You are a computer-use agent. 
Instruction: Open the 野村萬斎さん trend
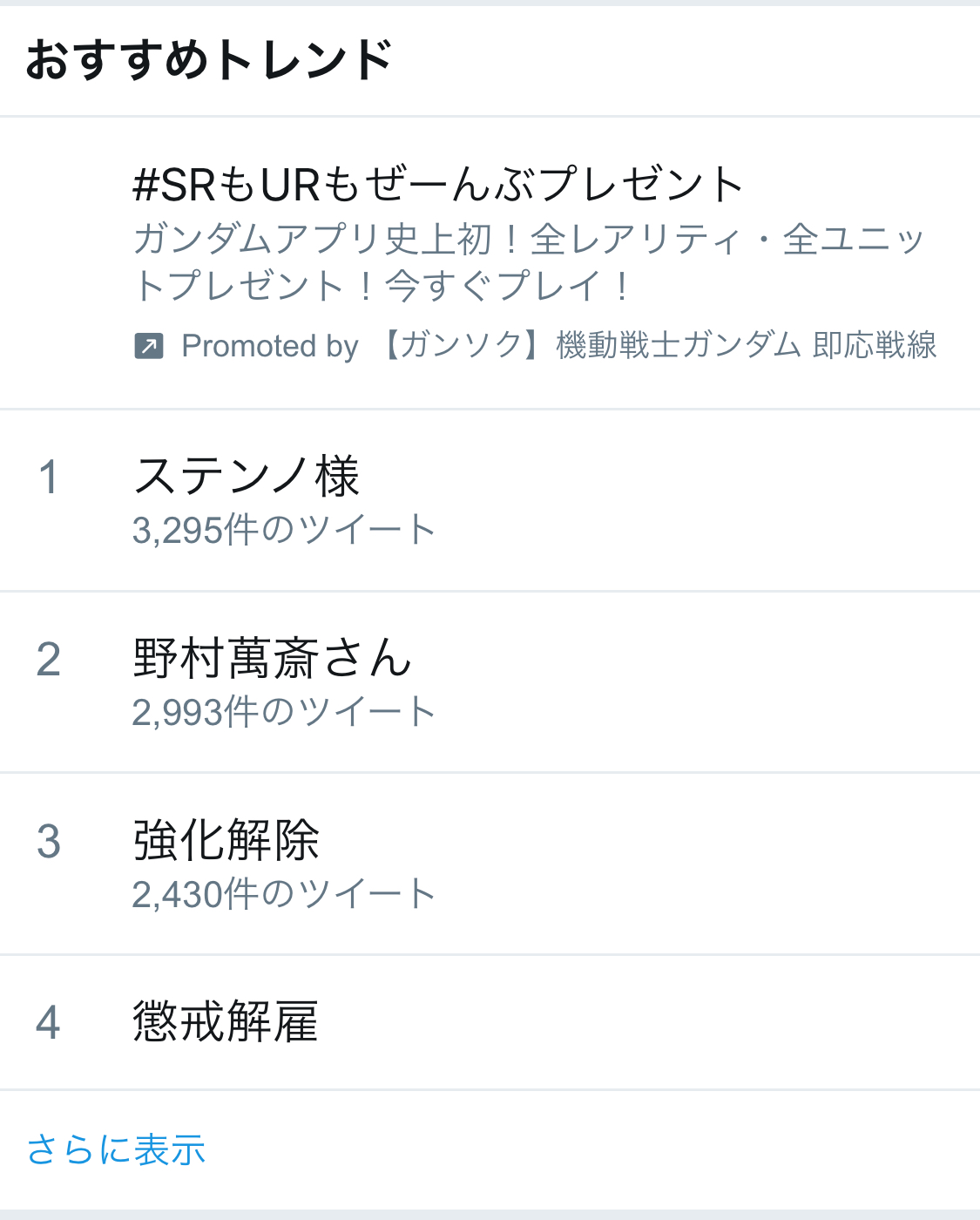[272, 658]
